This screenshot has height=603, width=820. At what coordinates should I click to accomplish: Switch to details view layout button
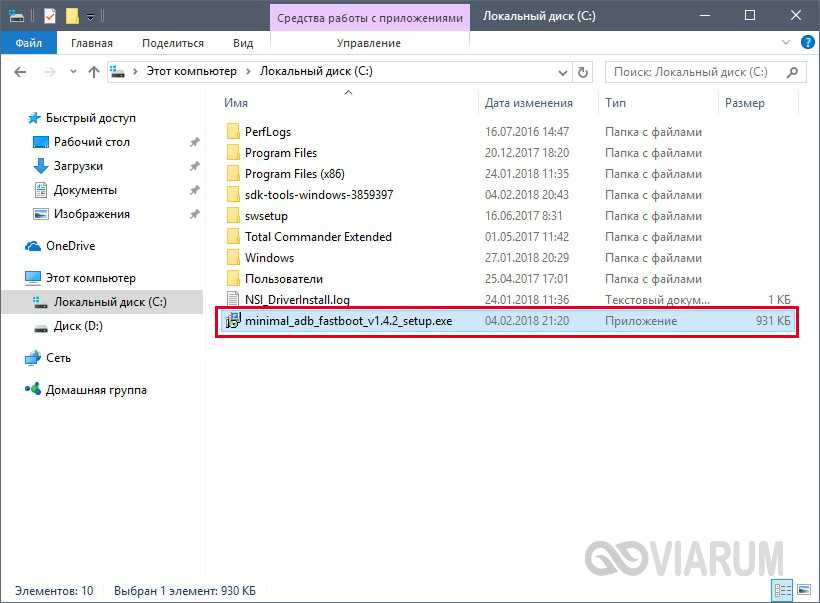tap(783, 590)
